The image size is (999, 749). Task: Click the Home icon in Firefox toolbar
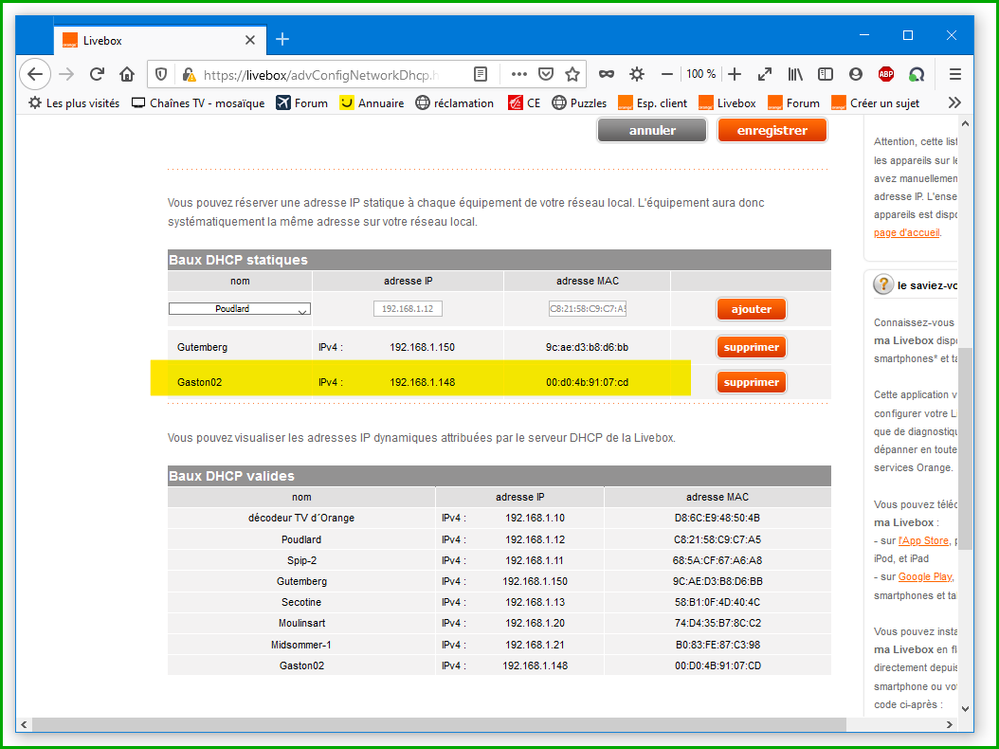click(127, 74)
